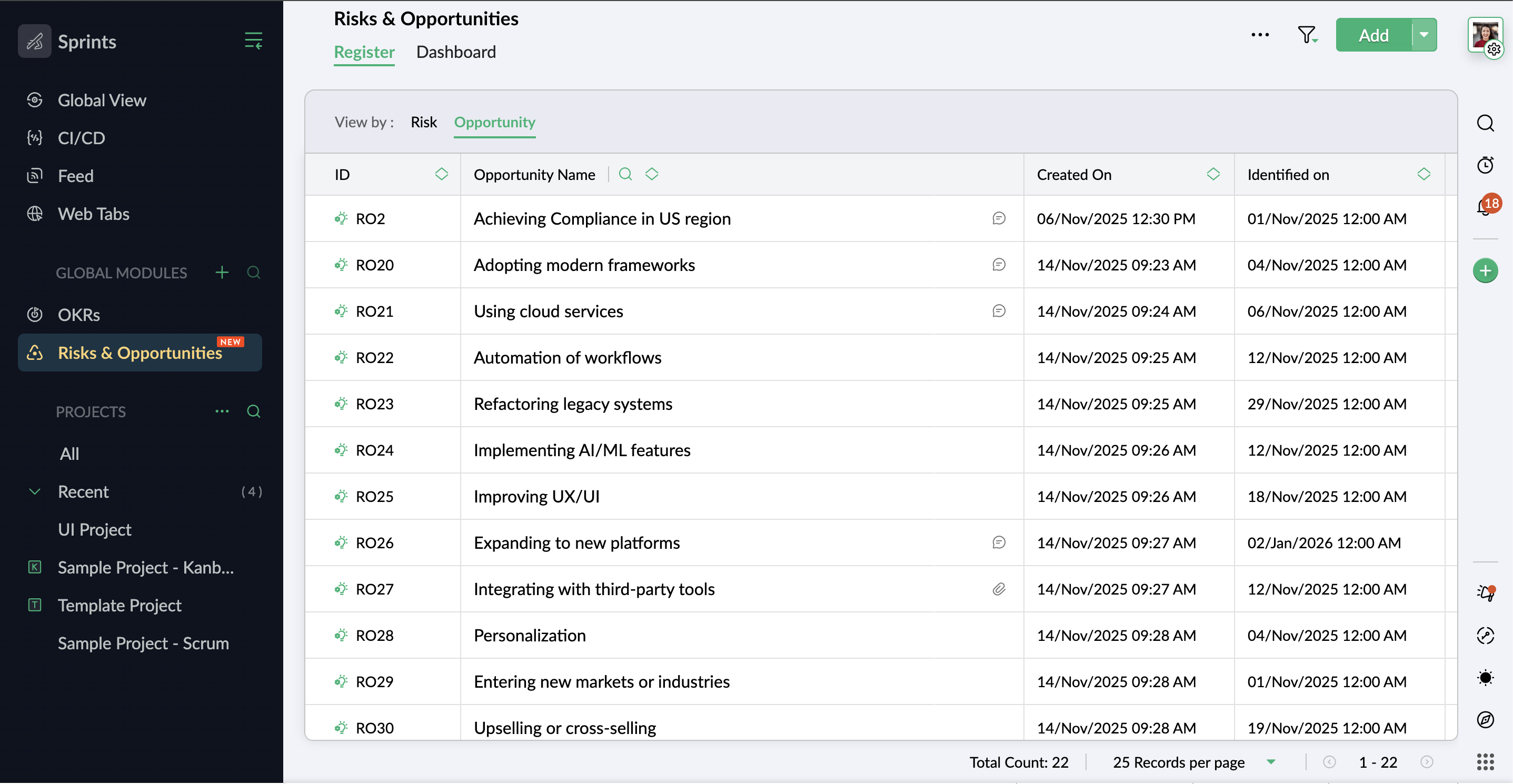This screenshot has height=784, width=1513.
Task: Collapse the left sidebar menu toggle
Action: click(253, 41)
